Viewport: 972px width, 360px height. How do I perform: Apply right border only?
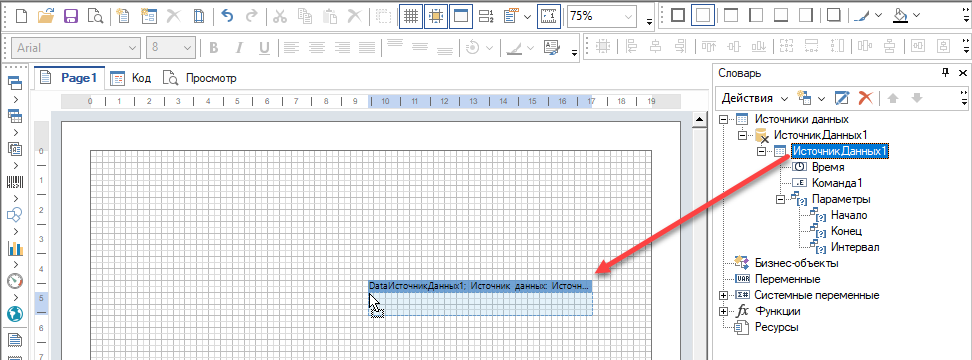pos(805,16)
